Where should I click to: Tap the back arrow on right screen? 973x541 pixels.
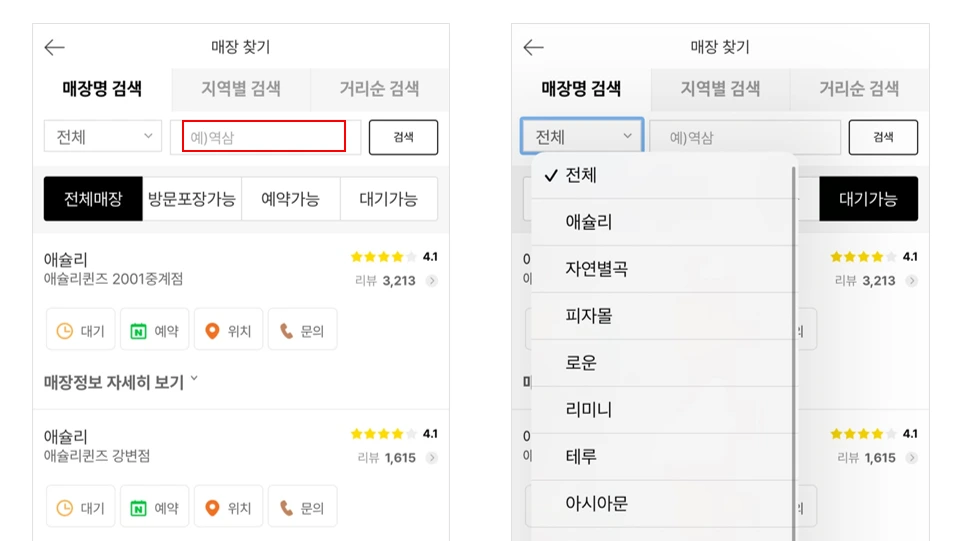[534, 47]
